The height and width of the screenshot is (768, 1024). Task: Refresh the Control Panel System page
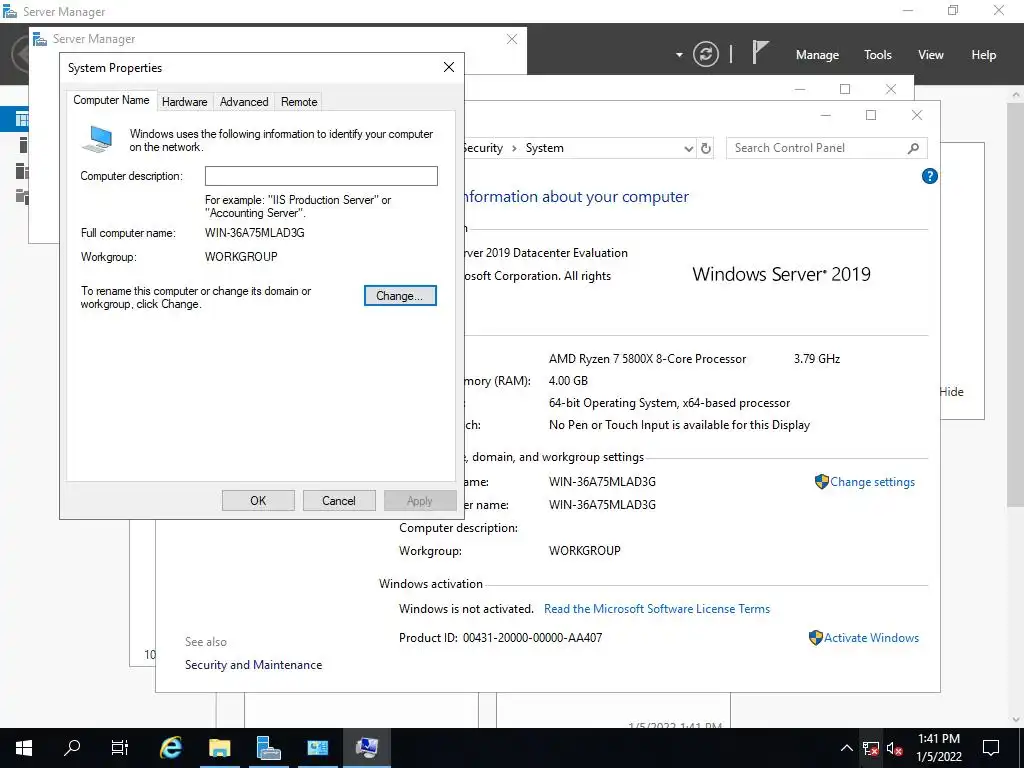click(705, 148)
